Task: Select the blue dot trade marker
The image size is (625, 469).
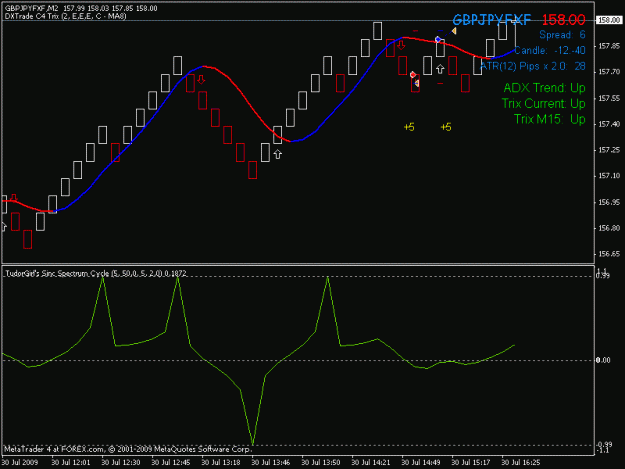Action: point(438,39)
